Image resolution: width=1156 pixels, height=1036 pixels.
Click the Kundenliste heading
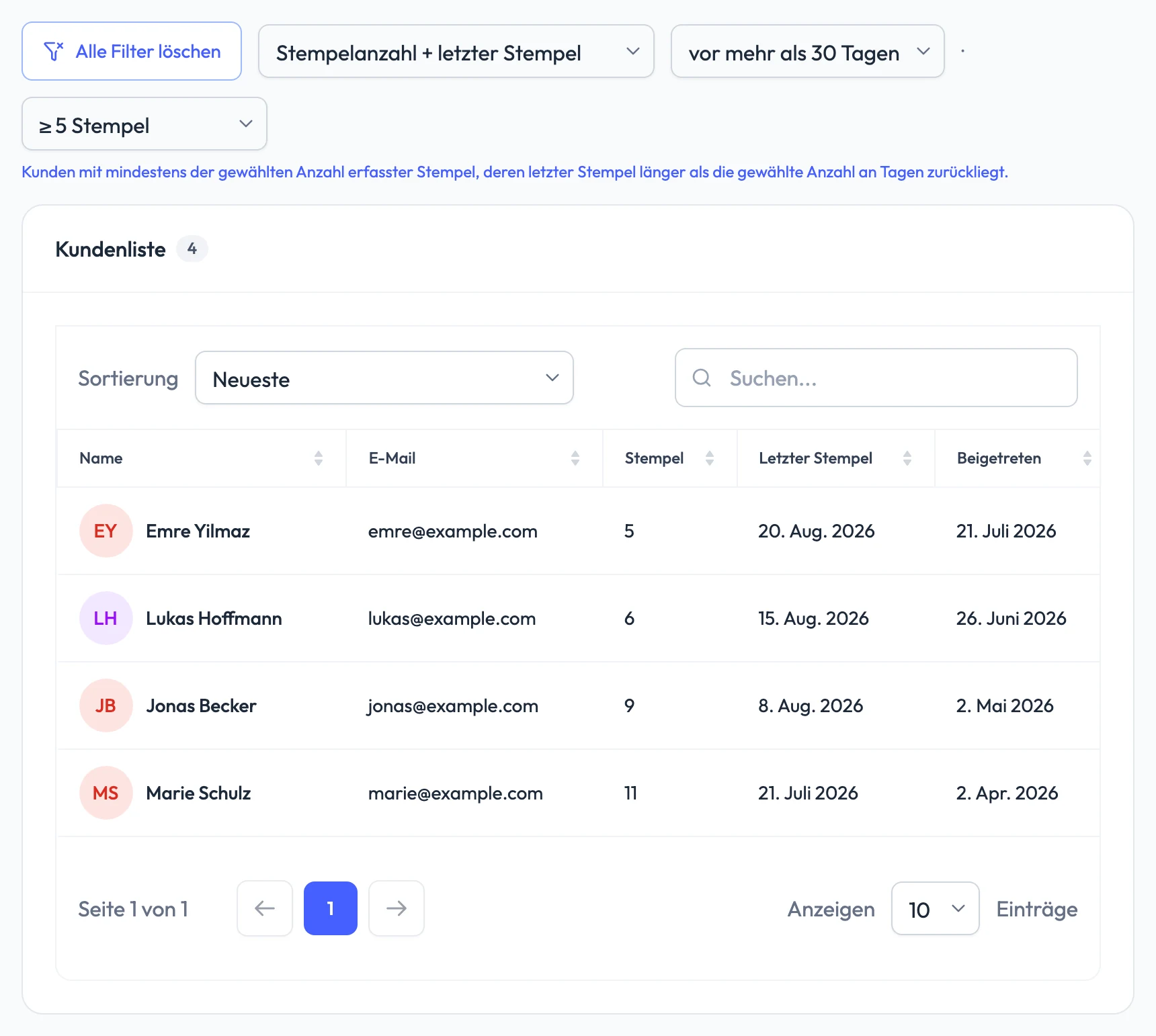[110, 249]
